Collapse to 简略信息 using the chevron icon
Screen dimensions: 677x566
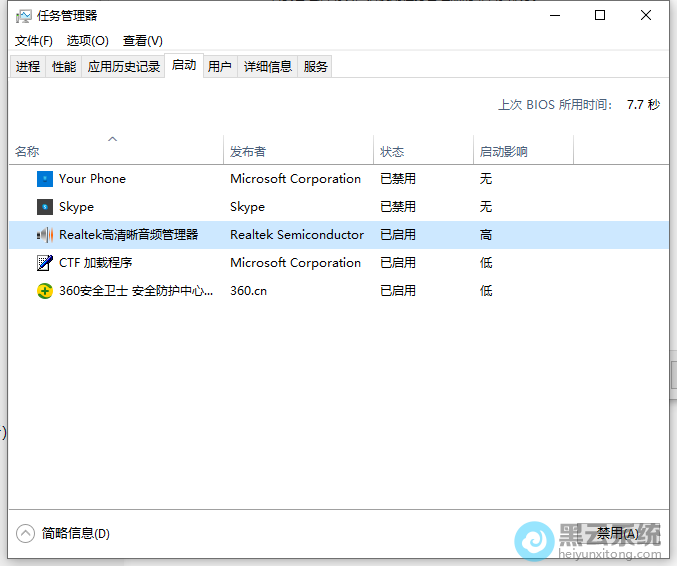coord(26,533)
